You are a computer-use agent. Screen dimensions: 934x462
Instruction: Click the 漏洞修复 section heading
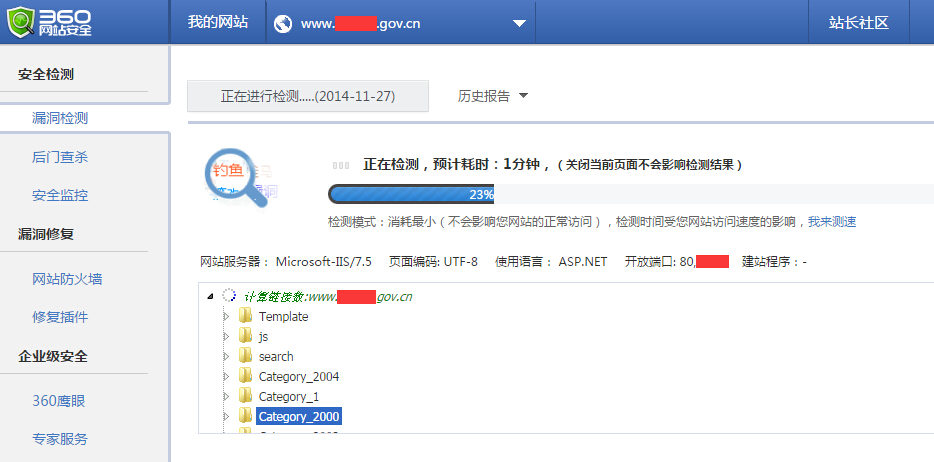[x=46, y=234]
